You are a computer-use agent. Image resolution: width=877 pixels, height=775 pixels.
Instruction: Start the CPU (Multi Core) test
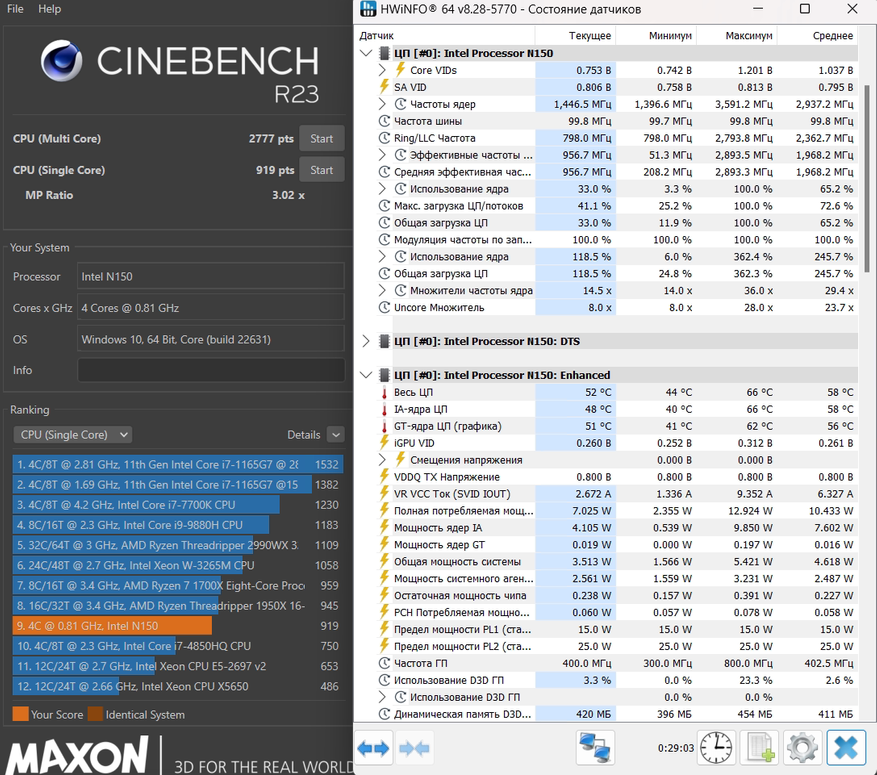pyautogui.click(x=322, y=139)
